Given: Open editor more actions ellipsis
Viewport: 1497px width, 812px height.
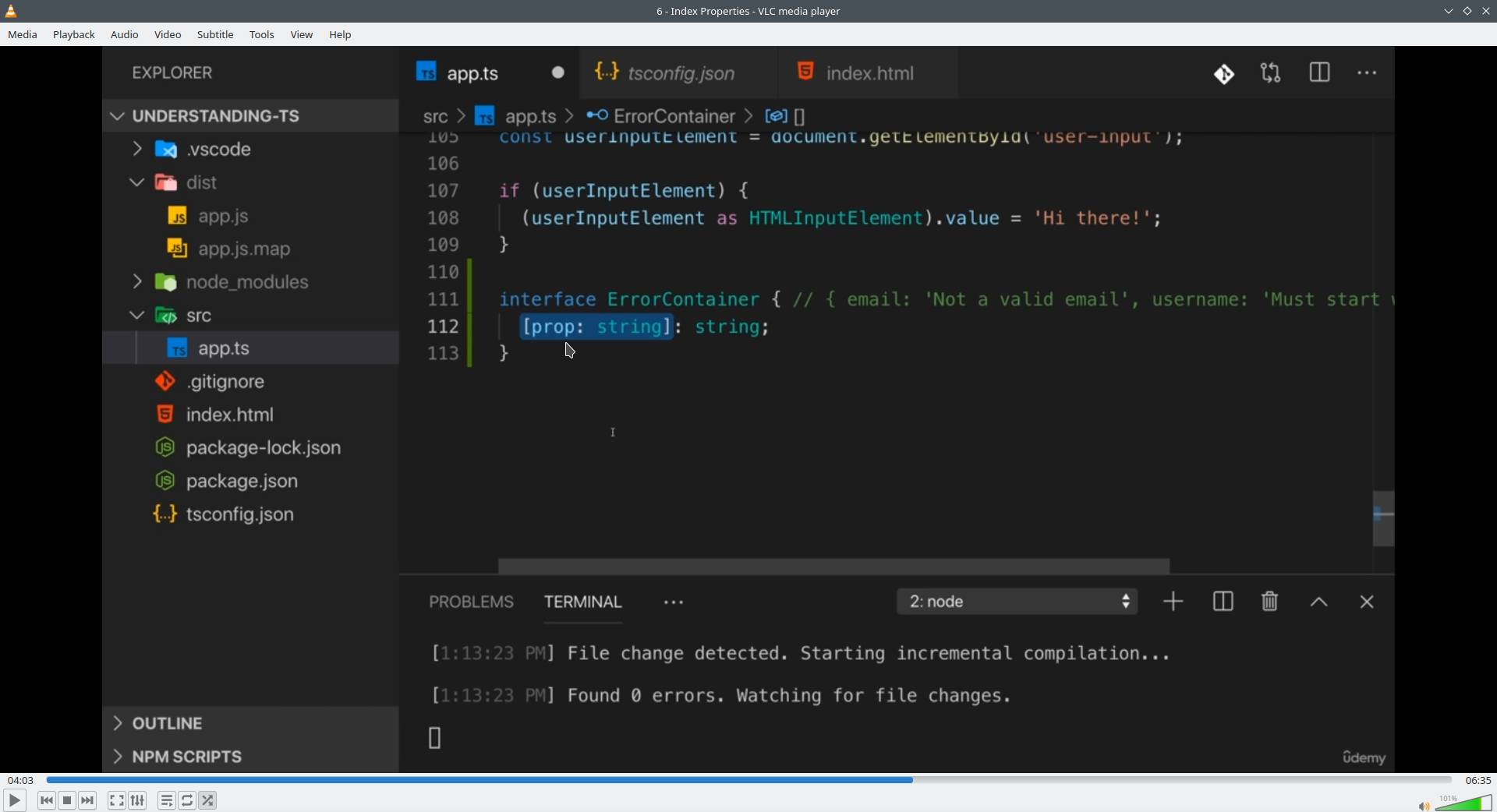Looking at the screenshot, I should click(x=1367, y=73).
